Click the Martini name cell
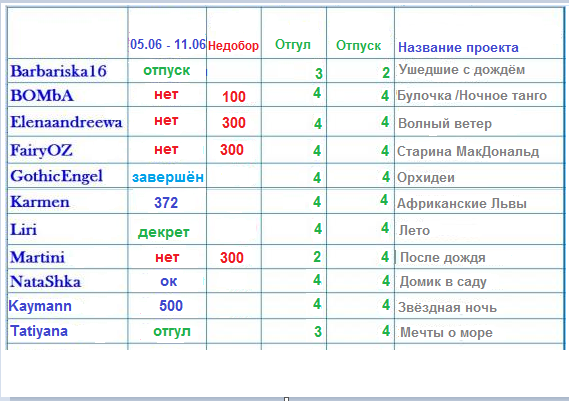Image resolution: width=569 pixels, height=401 pixels. pyautogui.click(x=67, y=257)
